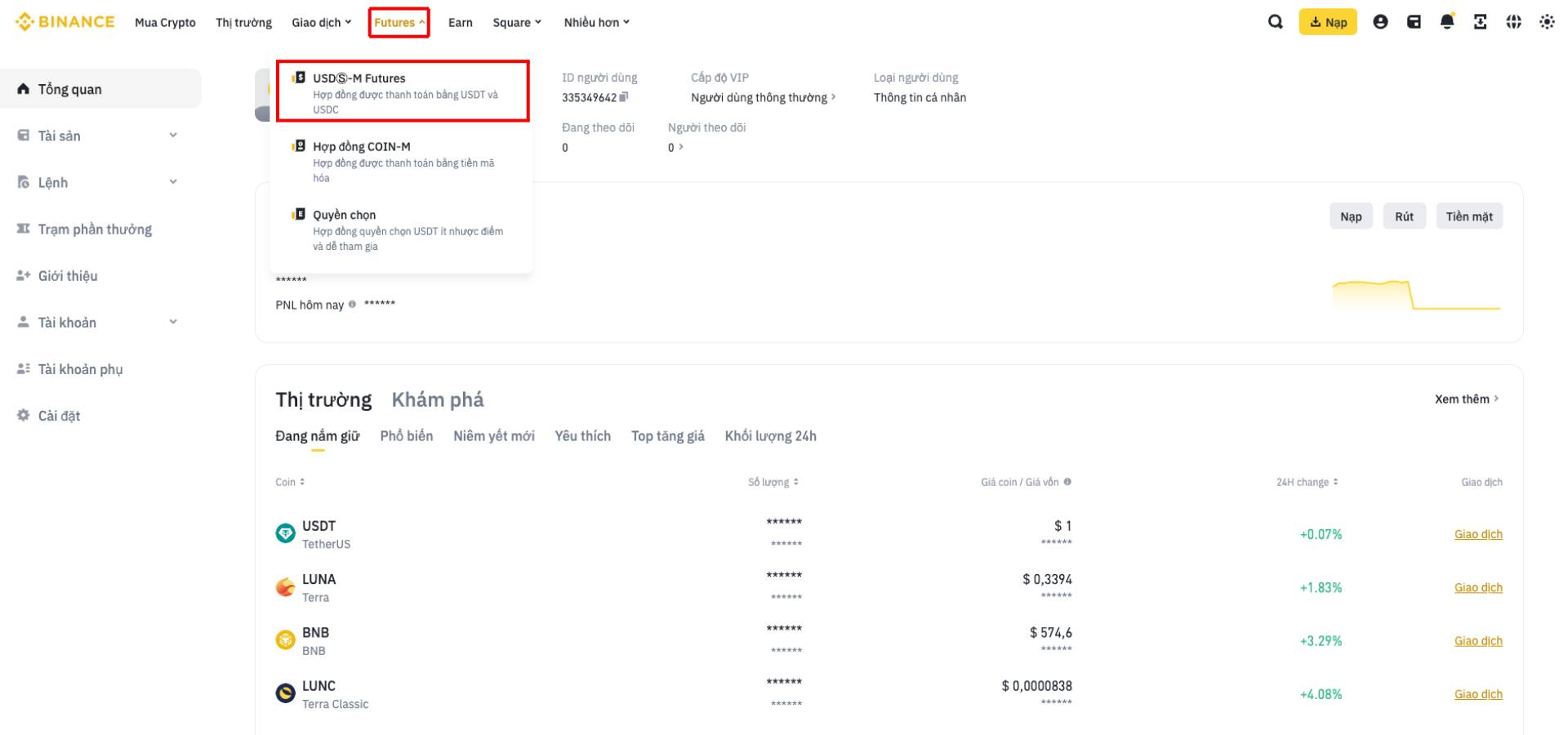The height and width of the screenshot is (735, 1568).
Task: Click the LUNC 24H change +4.08%
Action: click(x=1321, y=694)
